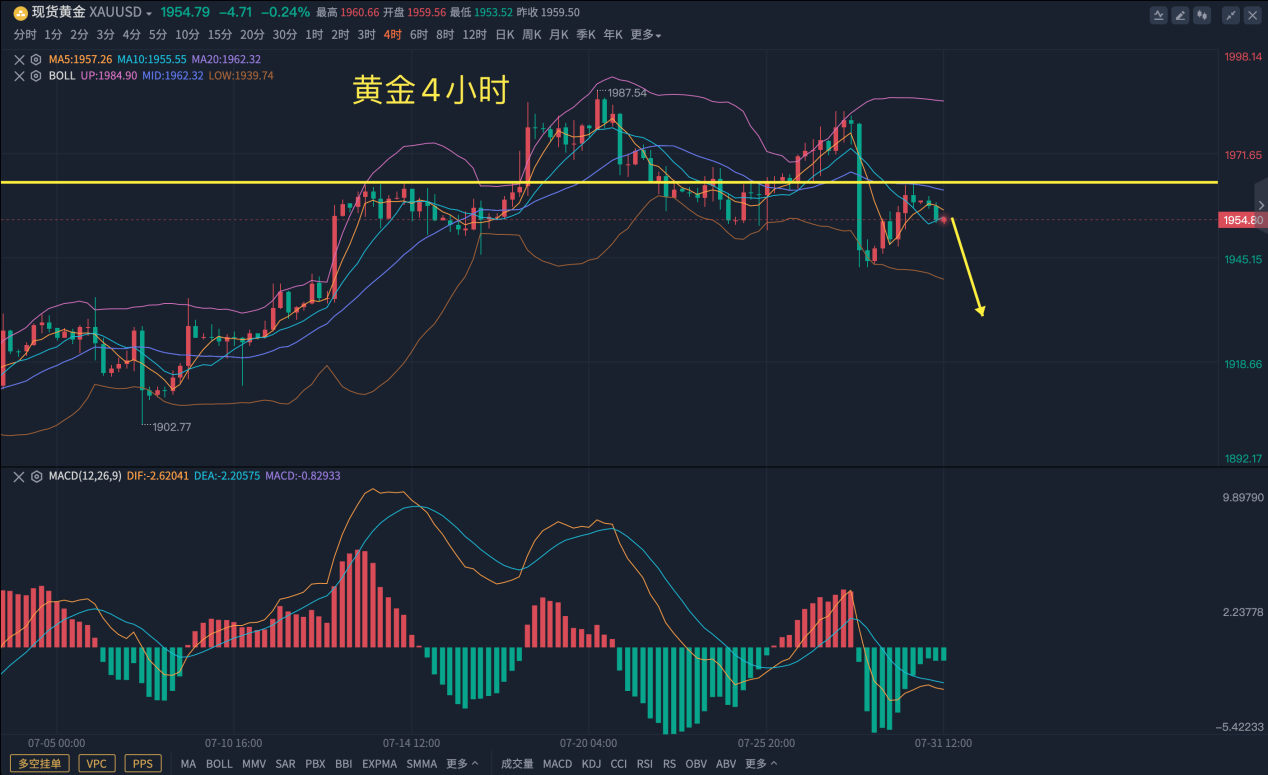Switch to the 日K timeframe tab
The image size is (1268, 775).
(505, 35)
